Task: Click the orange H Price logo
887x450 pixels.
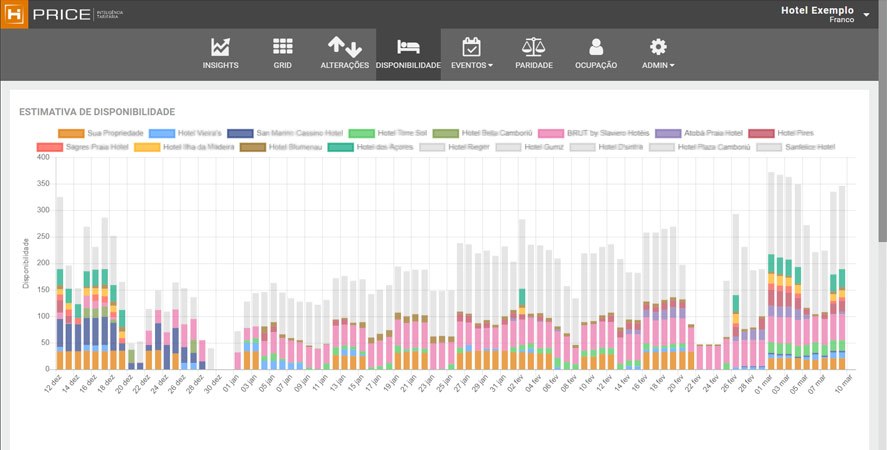Action: click(x=14, y=15)
